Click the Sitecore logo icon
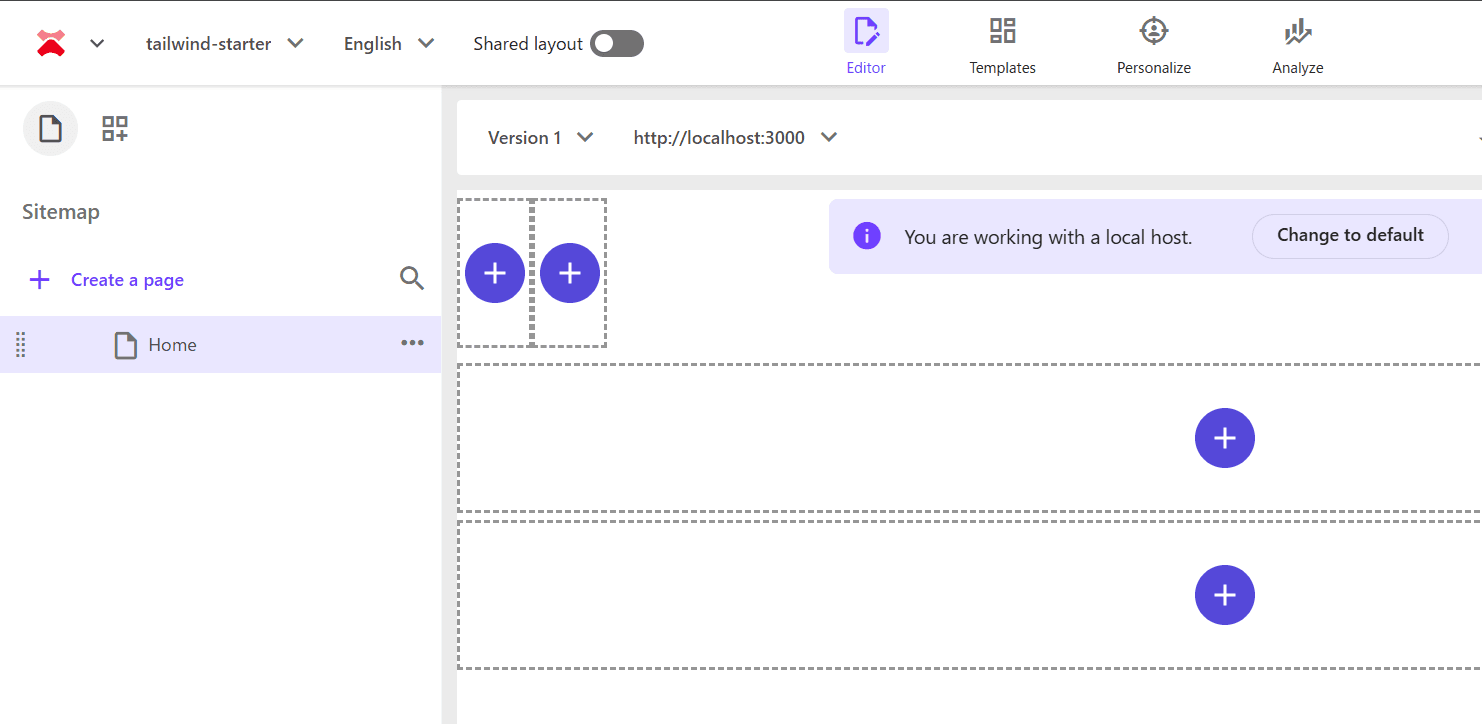 click(51, 43)
